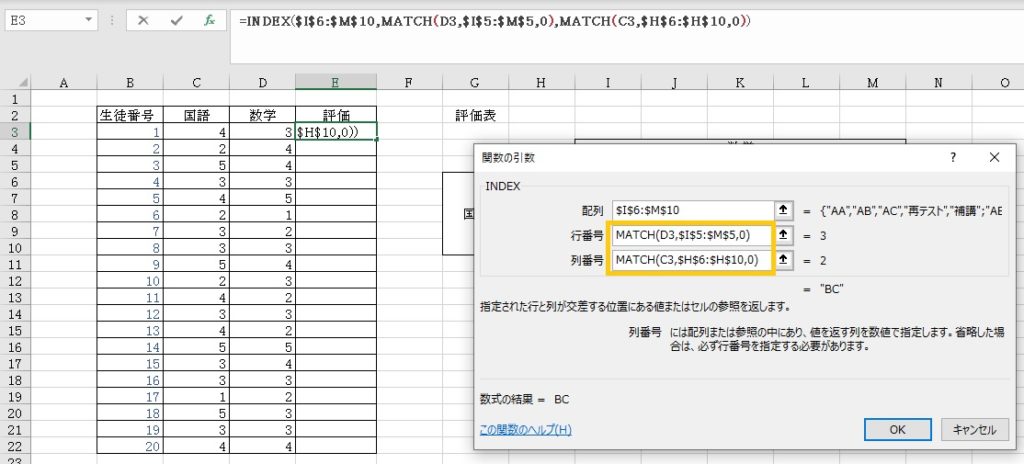
Task: Click the enter checkmark in formula bar
Action: point(176,20)
